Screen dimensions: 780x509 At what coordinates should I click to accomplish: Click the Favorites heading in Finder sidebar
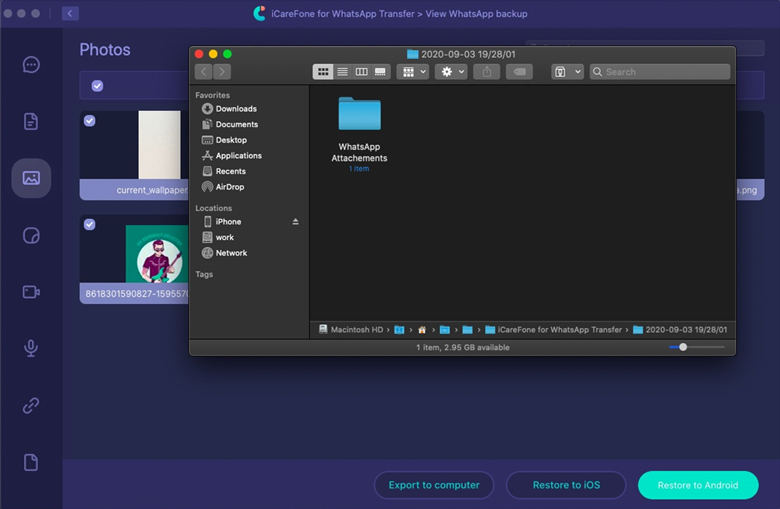point(212,95)
